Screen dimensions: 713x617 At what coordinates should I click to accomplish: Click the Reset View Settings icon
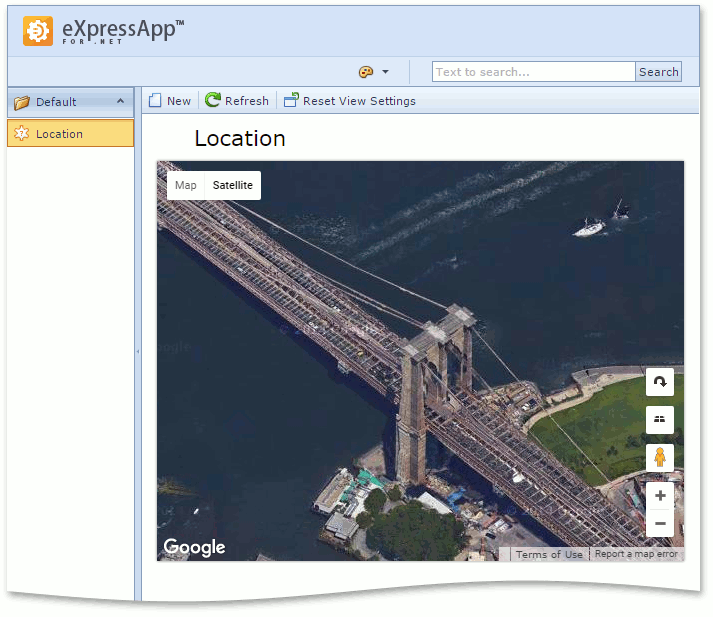[291, 100]
